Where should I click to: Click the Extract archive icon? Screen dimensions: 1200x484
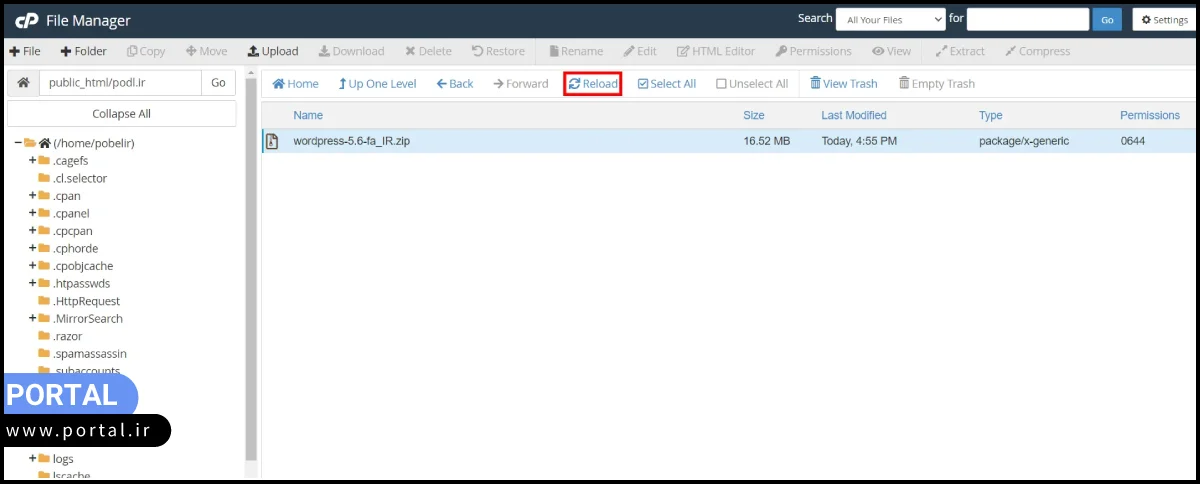coord(941,51)
